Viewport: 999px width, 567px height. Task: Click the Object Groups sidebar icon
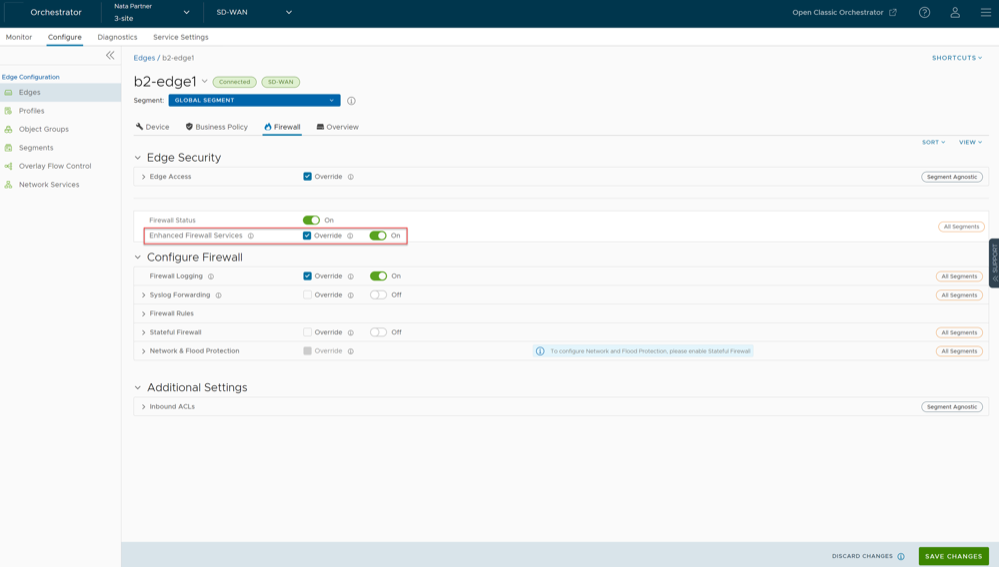(x=9, y=129)
